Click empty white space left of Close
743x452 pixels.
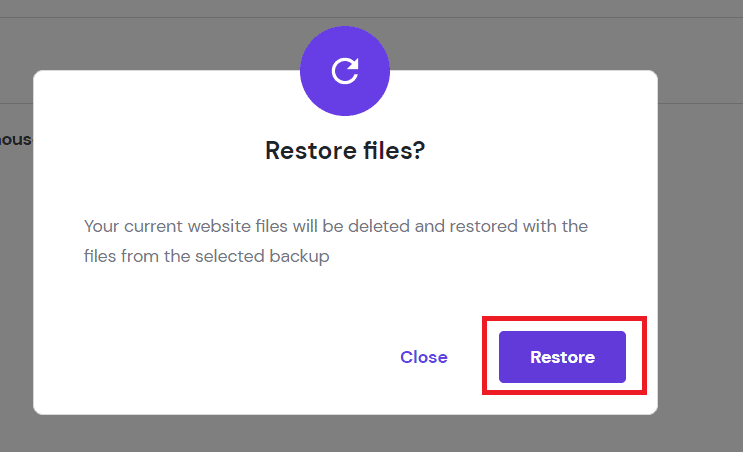(237, 357)
